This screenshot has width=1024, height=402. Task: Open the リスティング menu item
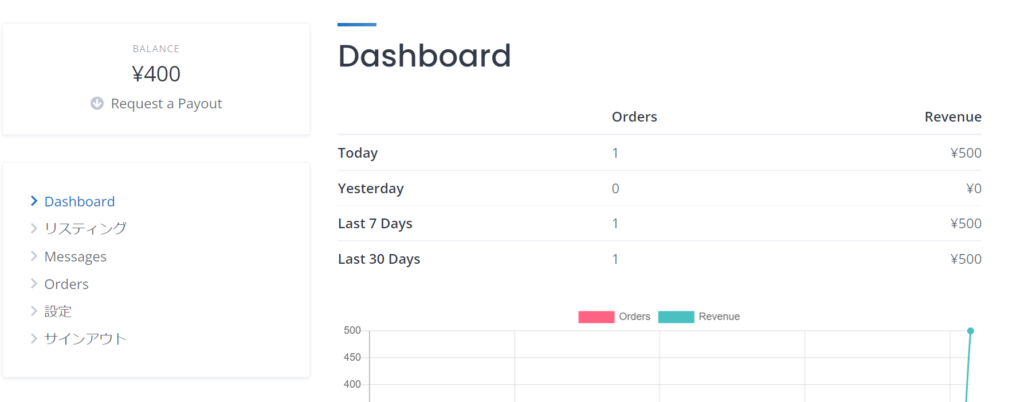click(85, 228)
